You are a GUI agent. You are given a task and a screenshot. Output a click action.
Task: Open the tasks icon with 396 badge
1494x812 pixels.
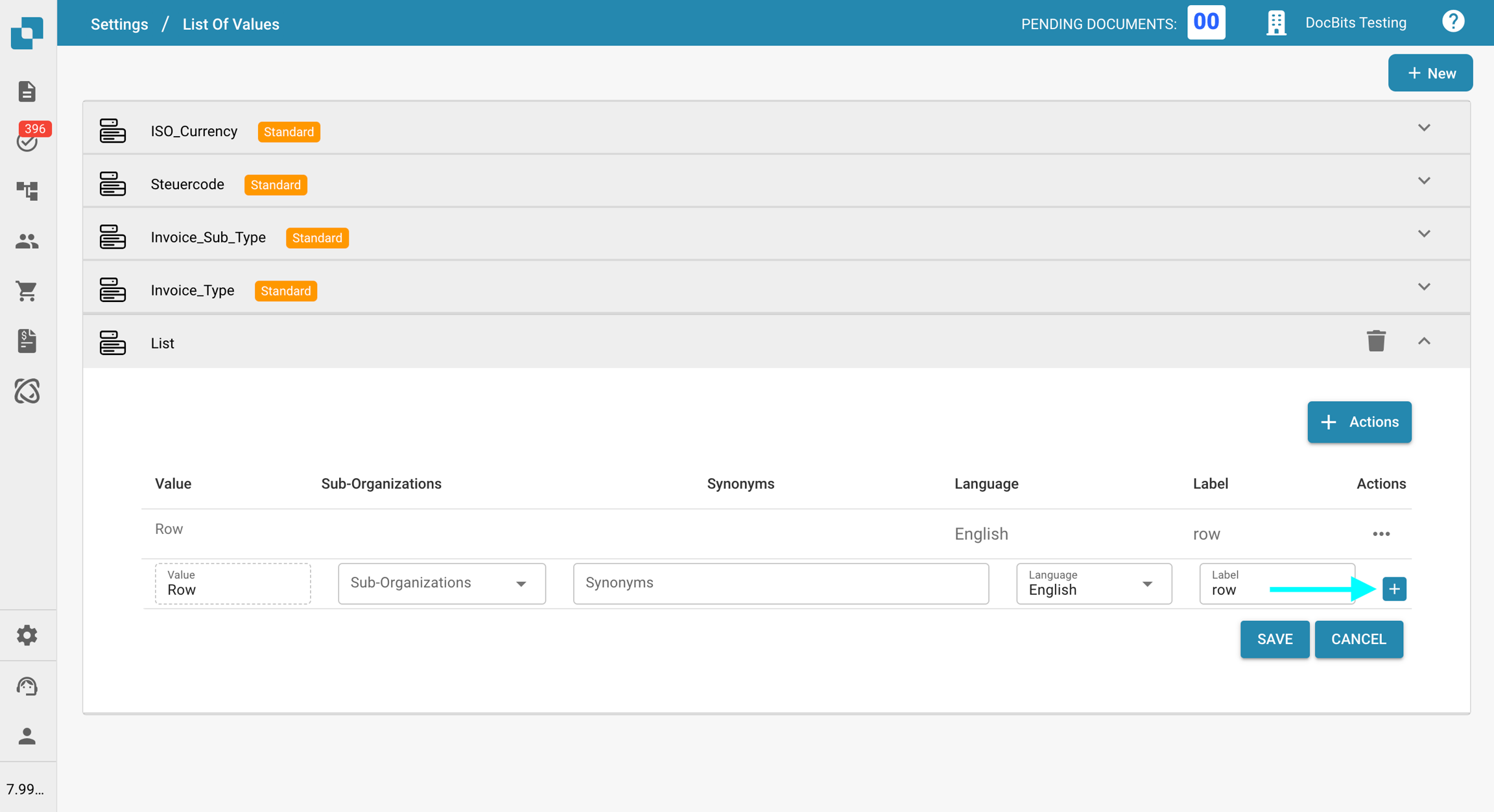pos(27,140)
